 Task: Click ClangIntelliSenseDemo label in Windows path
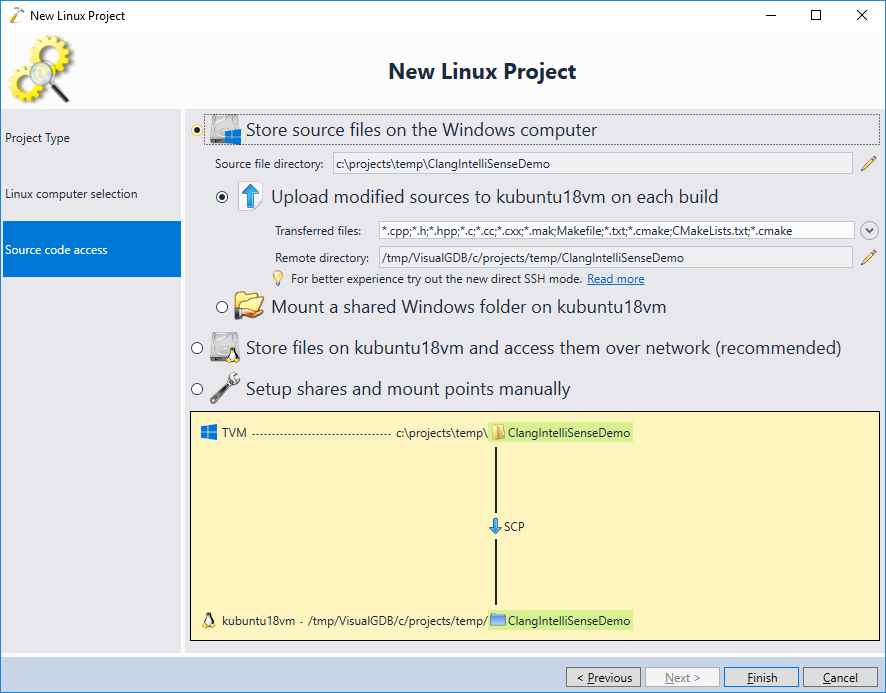[568, 433]
